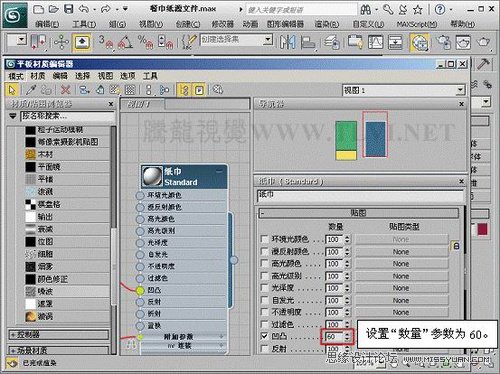Toggle the 3D Snaps icon
Screen dimensions: 500x374
[x=106, y=42]
